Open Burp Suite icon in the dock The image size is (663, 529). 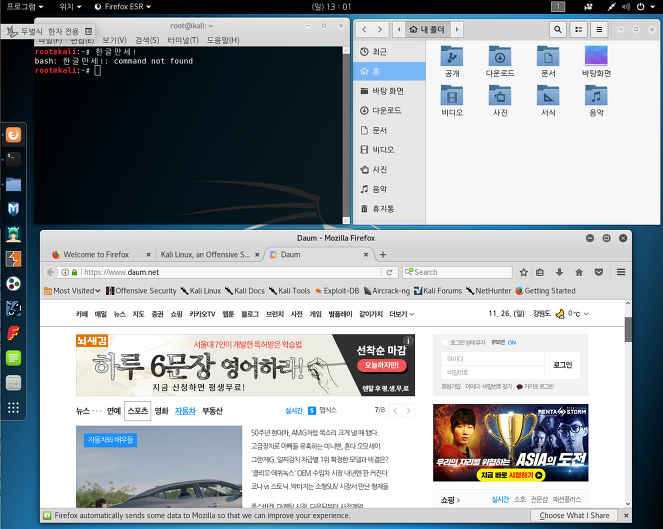(x=14, y=259)
